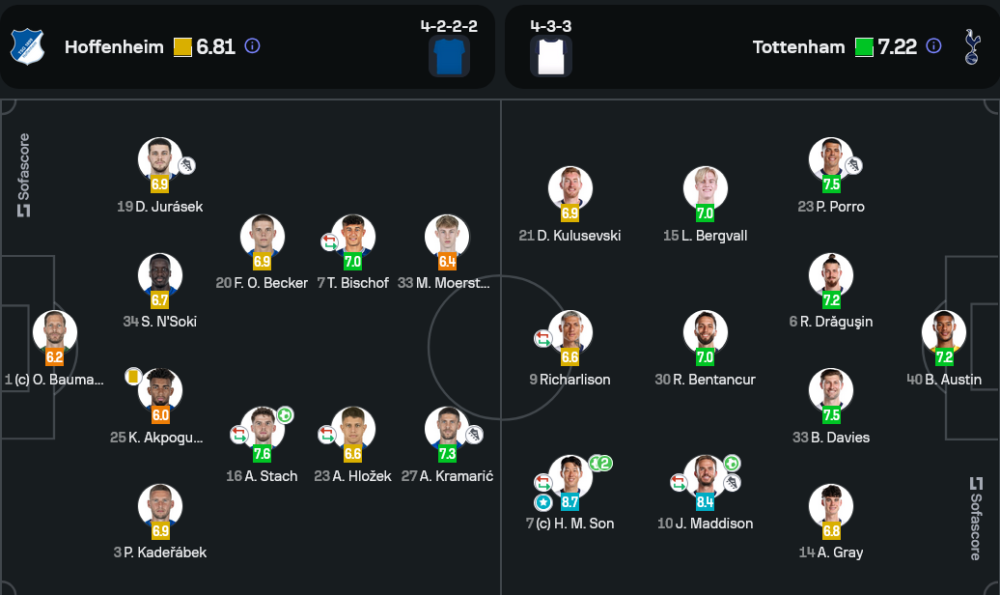Open the Tottenham rating info icon

point(934,46)
